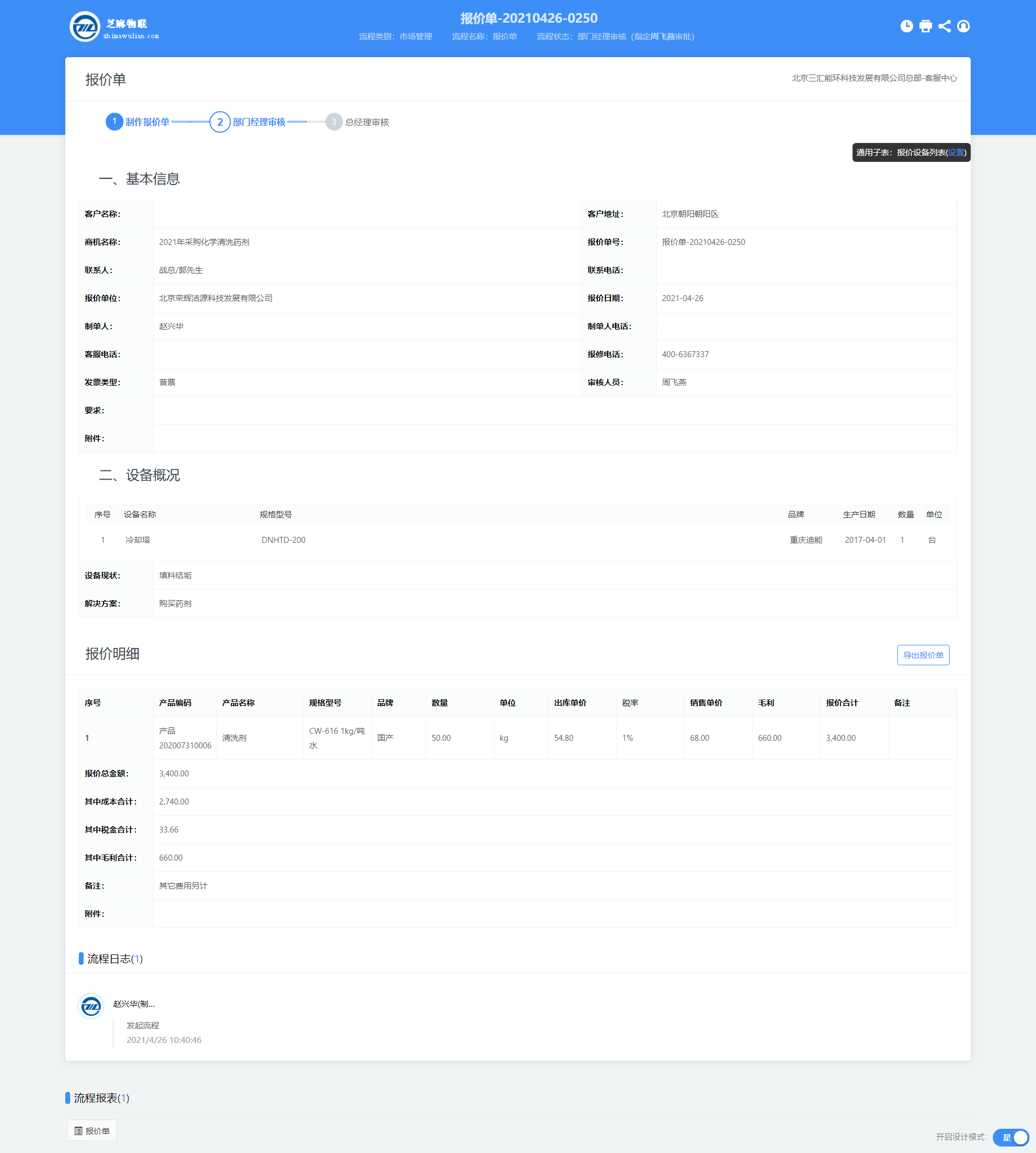The height and width of the screenshot is (1153, 1036).
Task: Click 赵兴华 avatar in the flow log
Action: pyautogui.click(x=91, y=1006)
